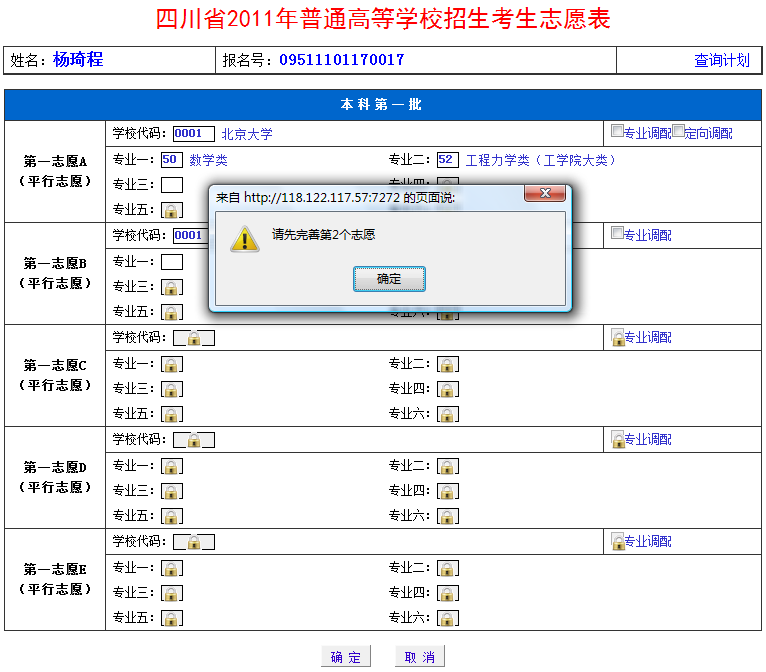Click lock icon for 专业一 in 第一志愿D
This screenshot has height=672, width=766.
pos(172,466)
